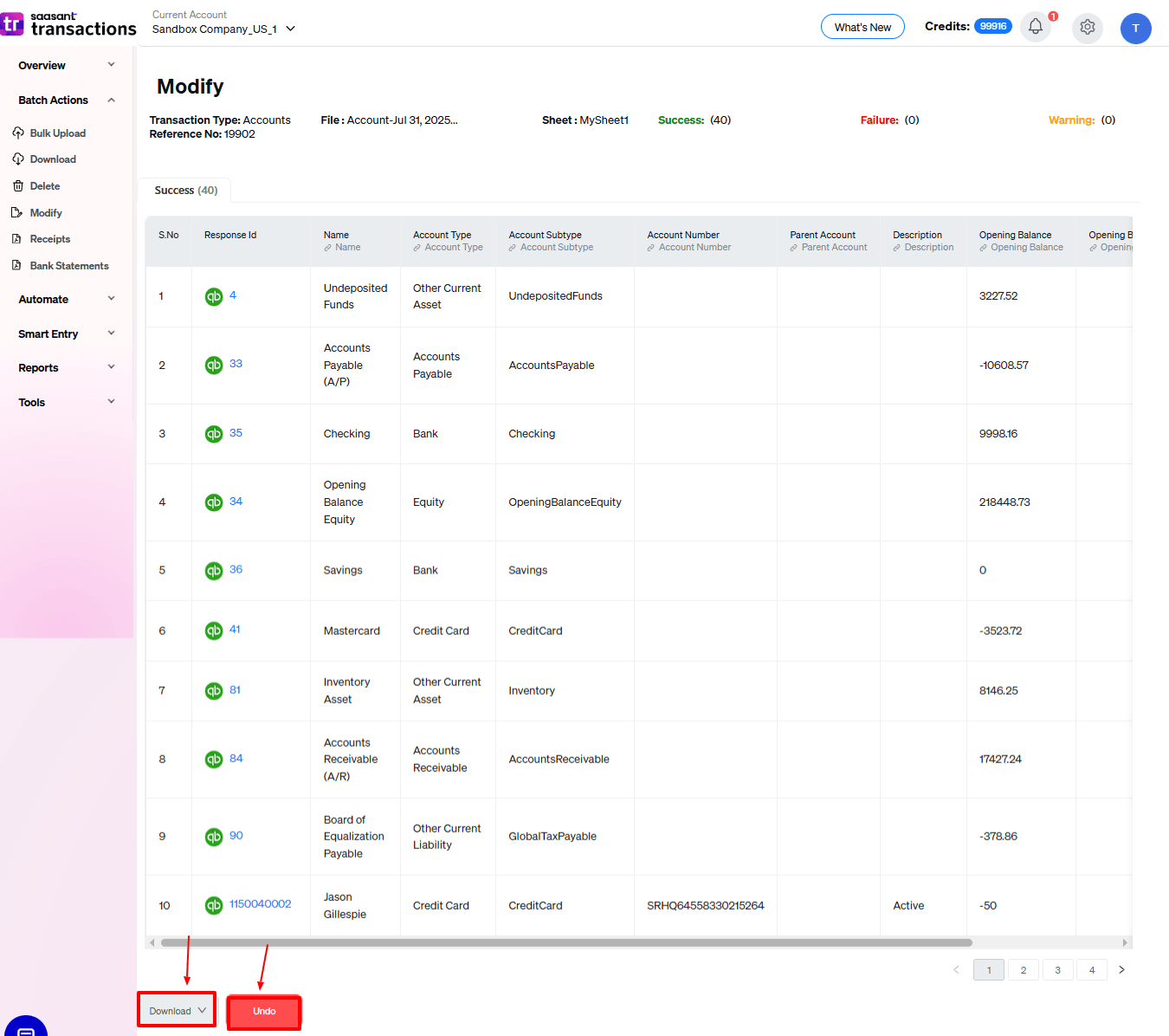Choose the Delete batch action
This screenshot has height=1036, width=1169.
pyautogui.click(x=43, y=185)
